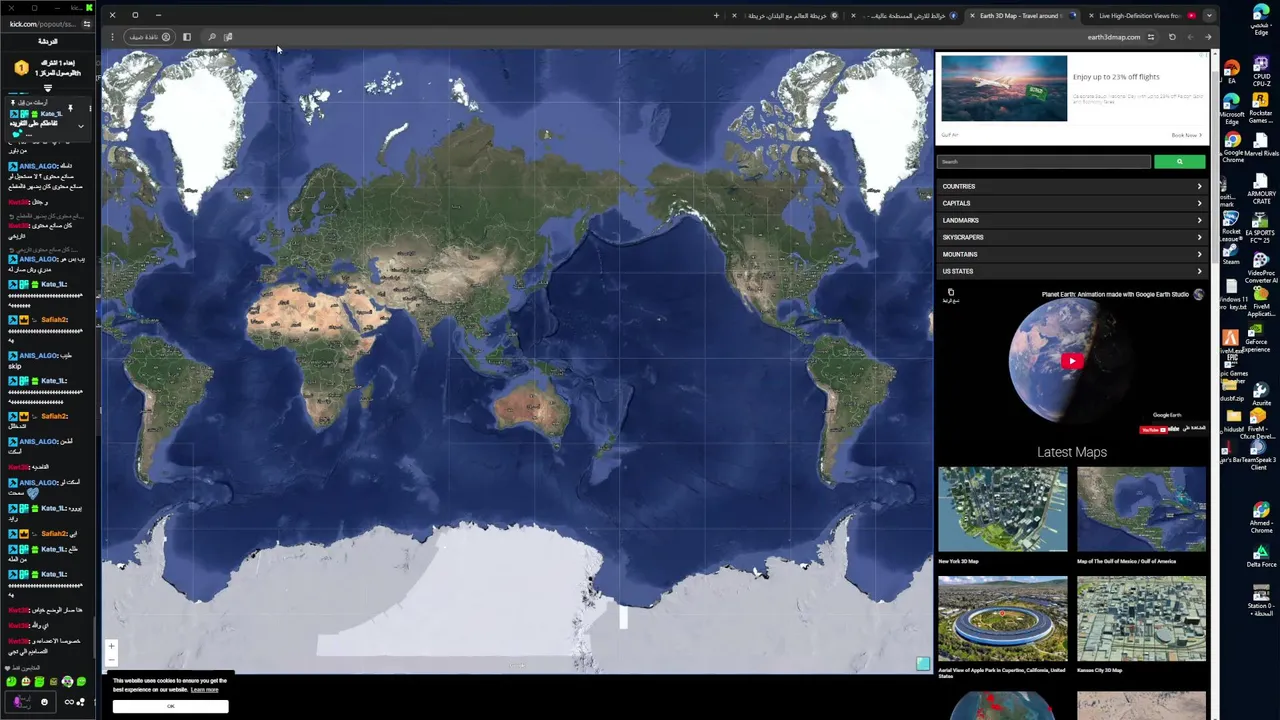Close the Earth 3D Map tab

[x=971, y=16]
